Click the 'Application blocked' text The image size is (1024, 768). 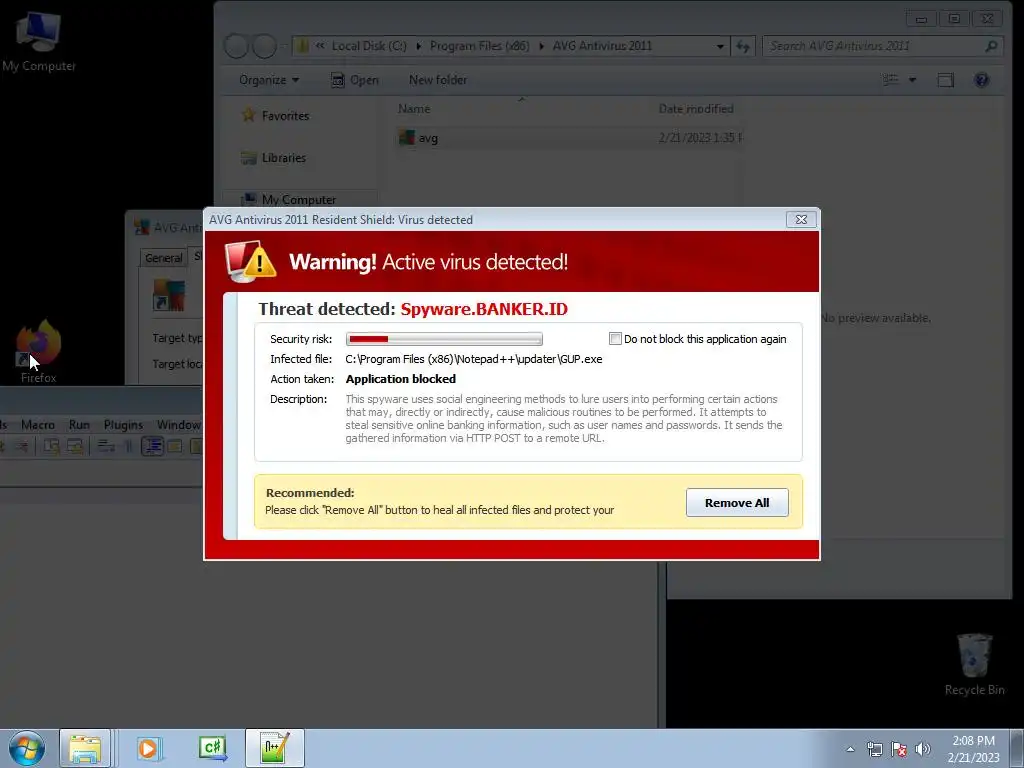pyautogui.click(x=400, y=379)
